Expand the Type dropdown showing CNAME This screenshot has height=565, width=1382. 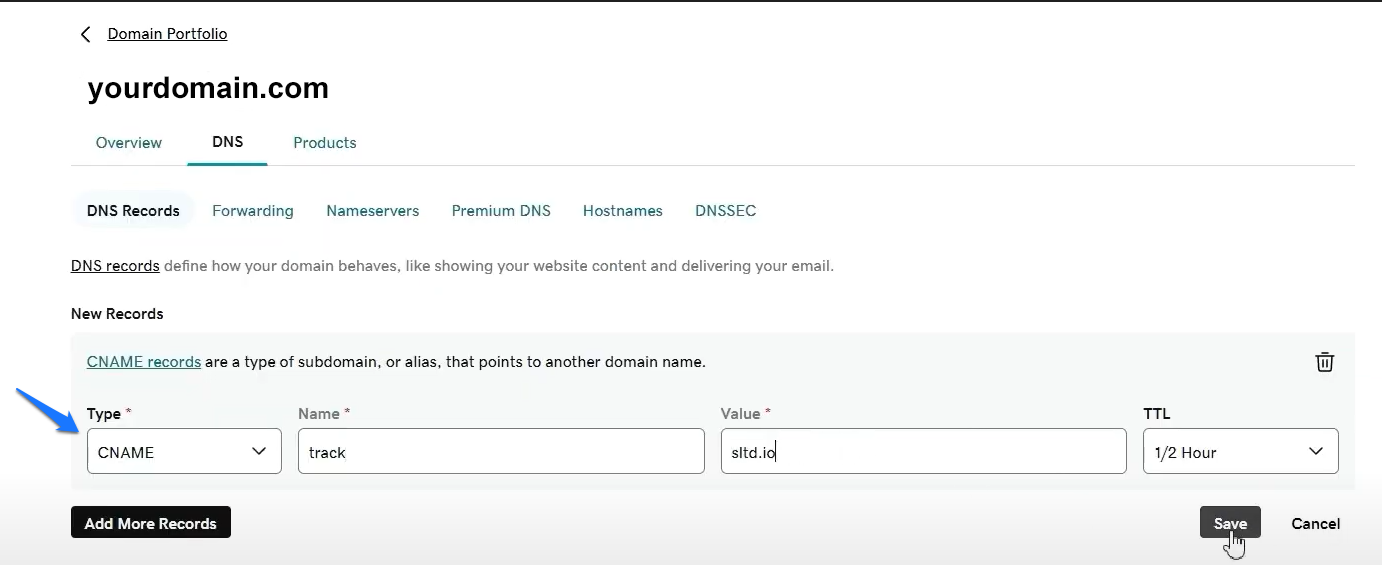click(x=184, y=452)
